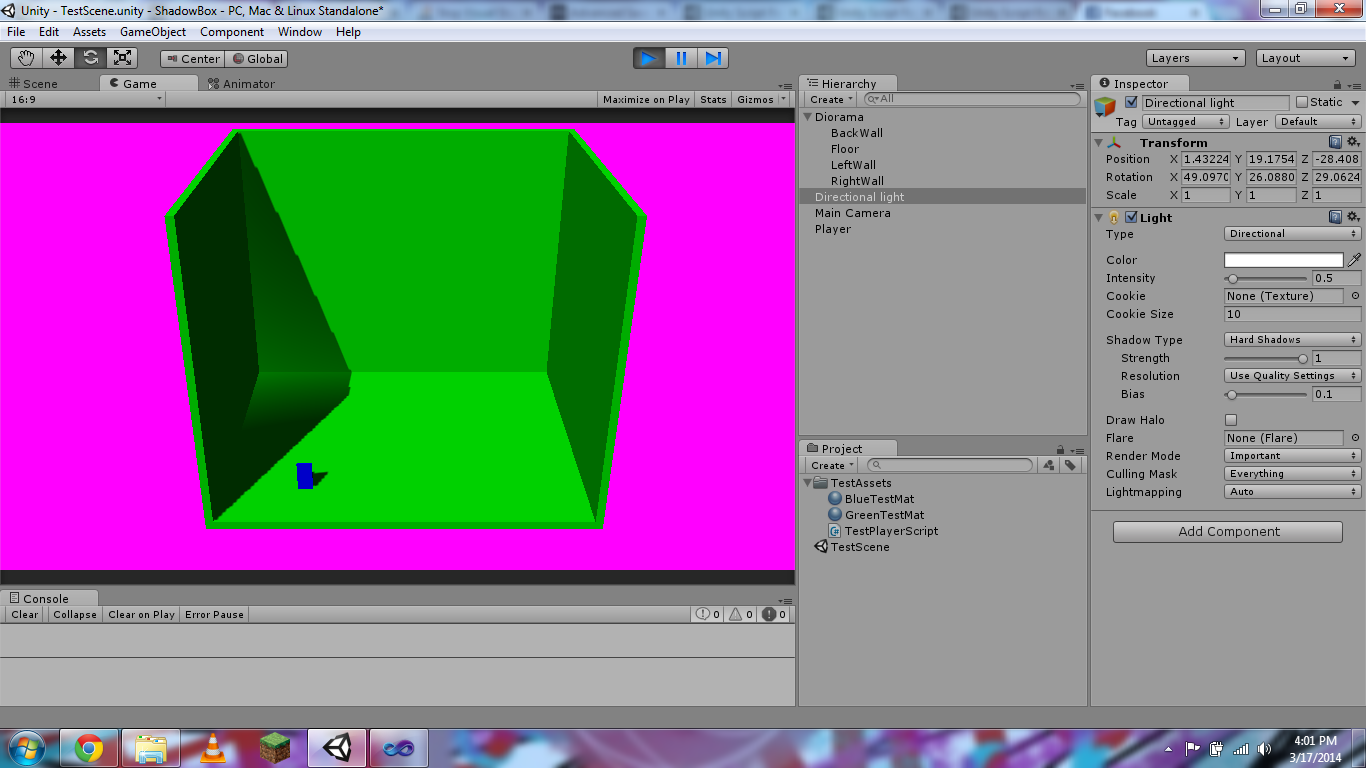Switch to the Scene tab

35,84
